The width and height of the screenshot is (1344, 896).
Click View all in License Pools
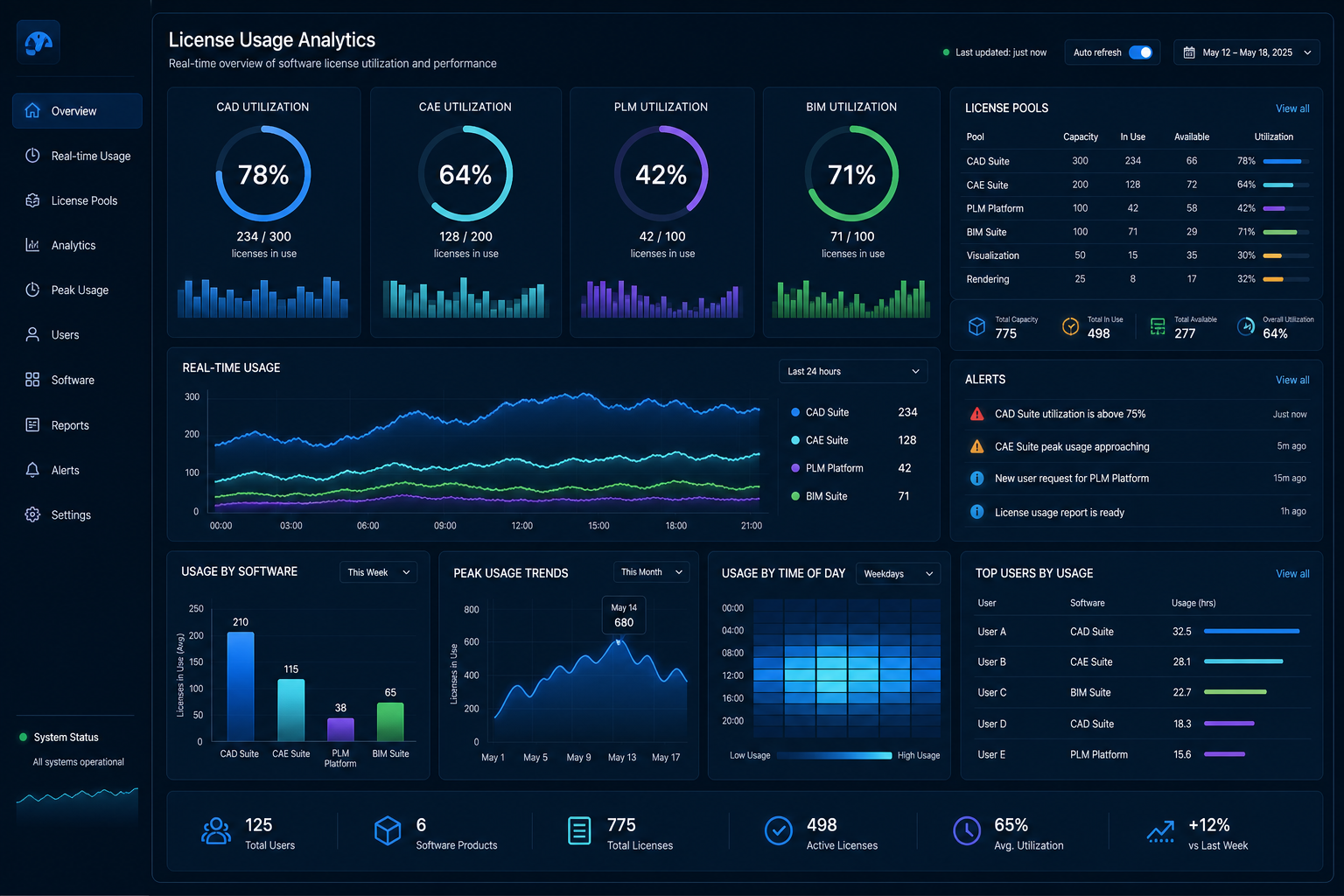pos(1292,108)
